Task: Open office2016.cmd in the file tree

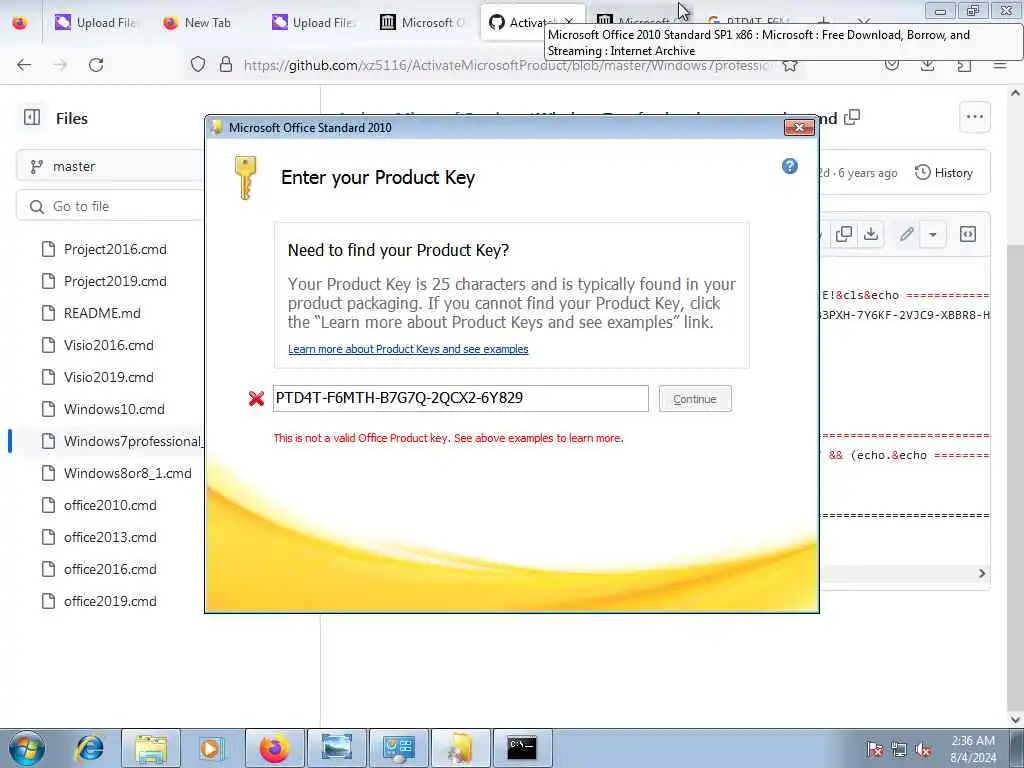Action: tap(110, 569)
